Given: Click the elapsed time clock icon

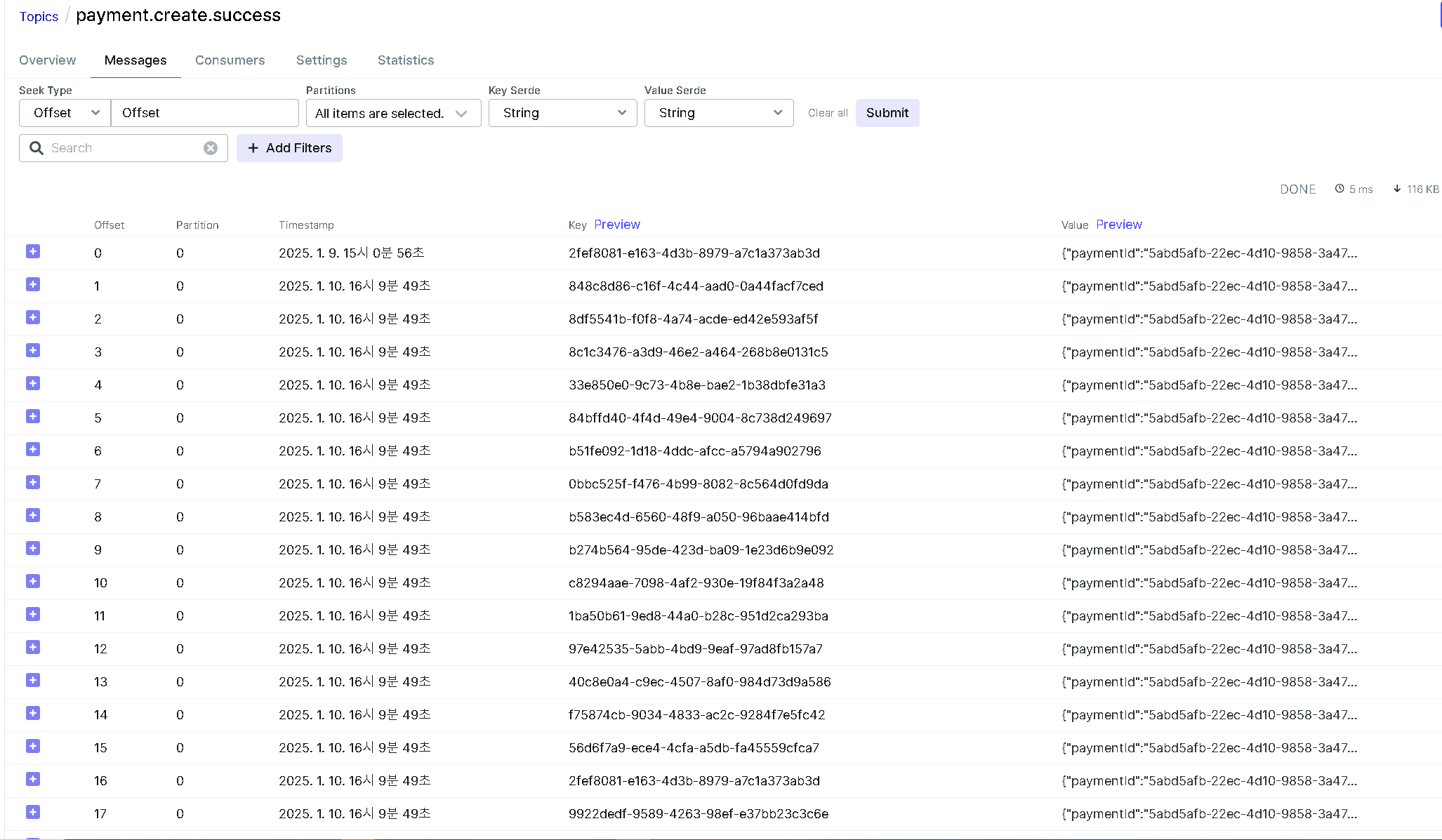Looking at the screenshot, I should (x=1340, y=189).
